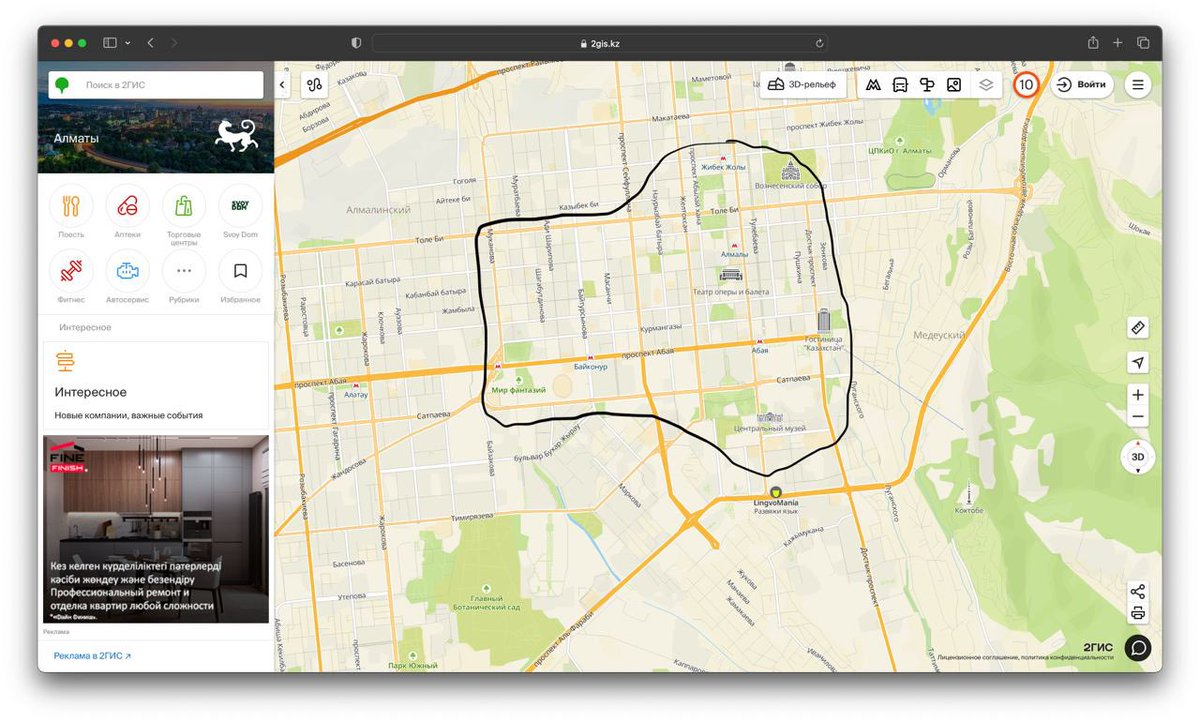Open the ruler measurement tool
This screenshot has height=722, width=1200.
pos(1137,328)
